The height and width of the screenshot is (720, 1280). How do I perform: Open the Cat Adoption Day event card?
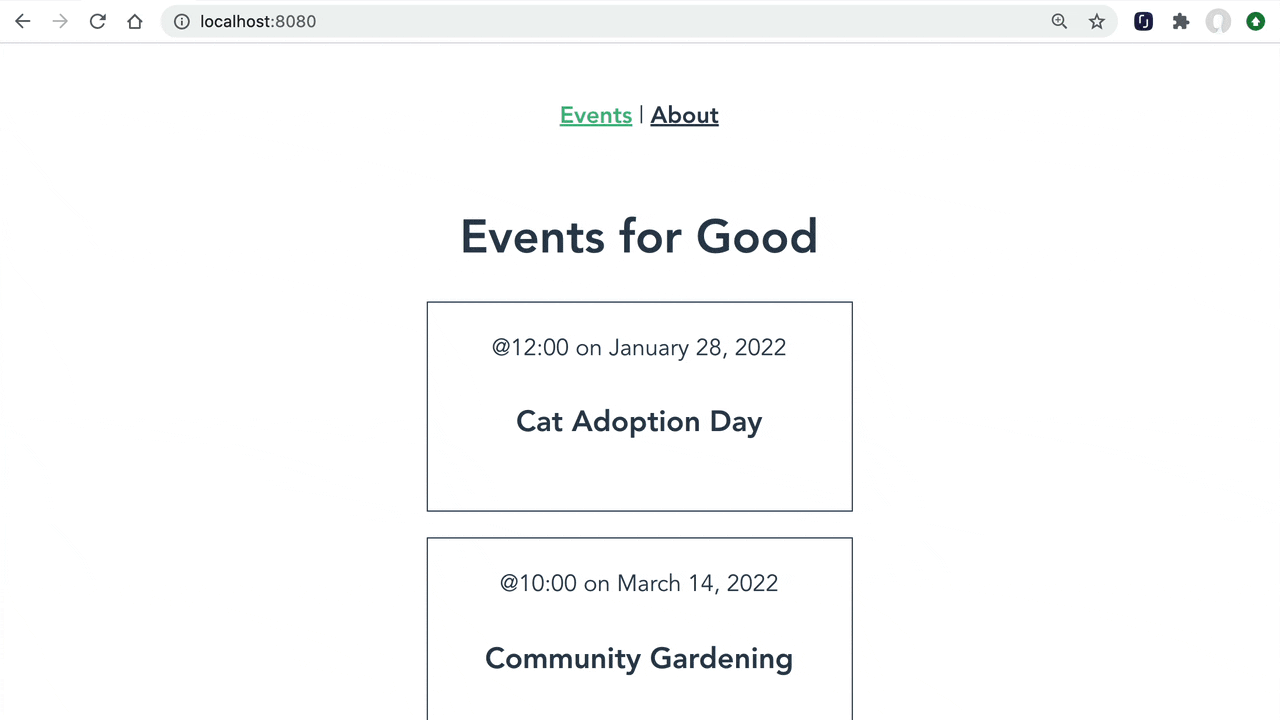(640, 406)
